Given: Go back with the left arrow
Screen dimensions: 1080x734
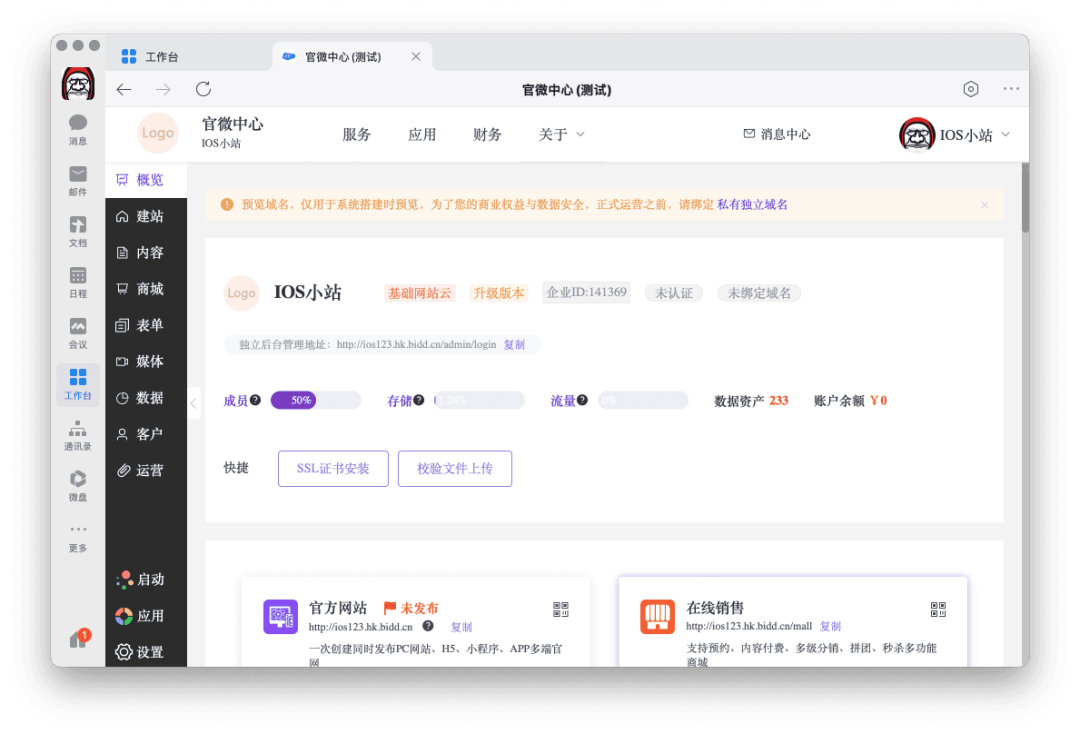Looking at the screenshot, I should [x=124, y=90].
